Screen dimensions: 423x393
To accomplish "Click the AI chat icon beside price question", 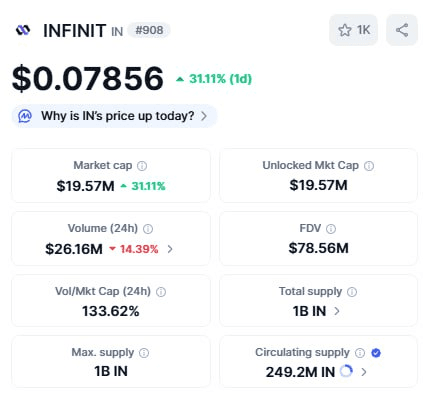I will [x=25, y=116].
